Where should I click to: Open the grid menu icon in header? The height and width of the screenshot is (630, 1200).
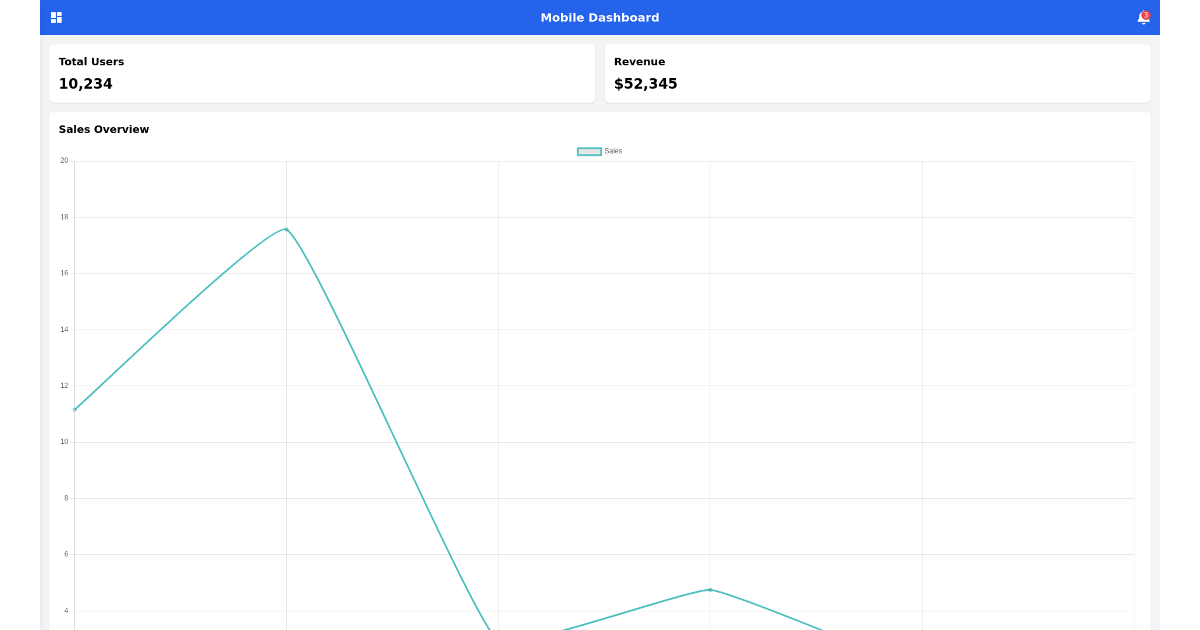coord(56,17)
